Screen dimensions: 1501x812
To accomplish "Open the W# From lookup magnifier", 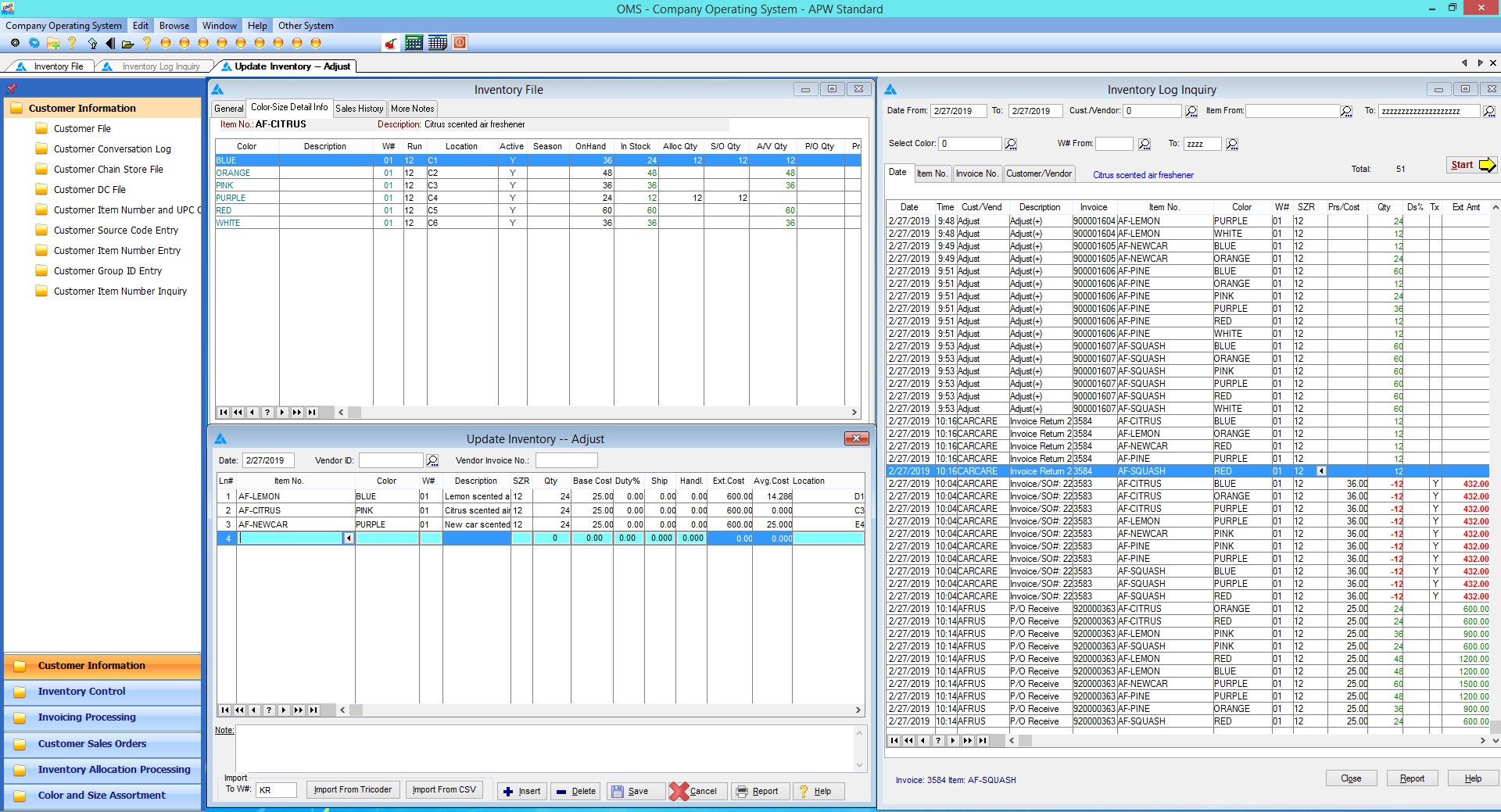I will 1145,144.
